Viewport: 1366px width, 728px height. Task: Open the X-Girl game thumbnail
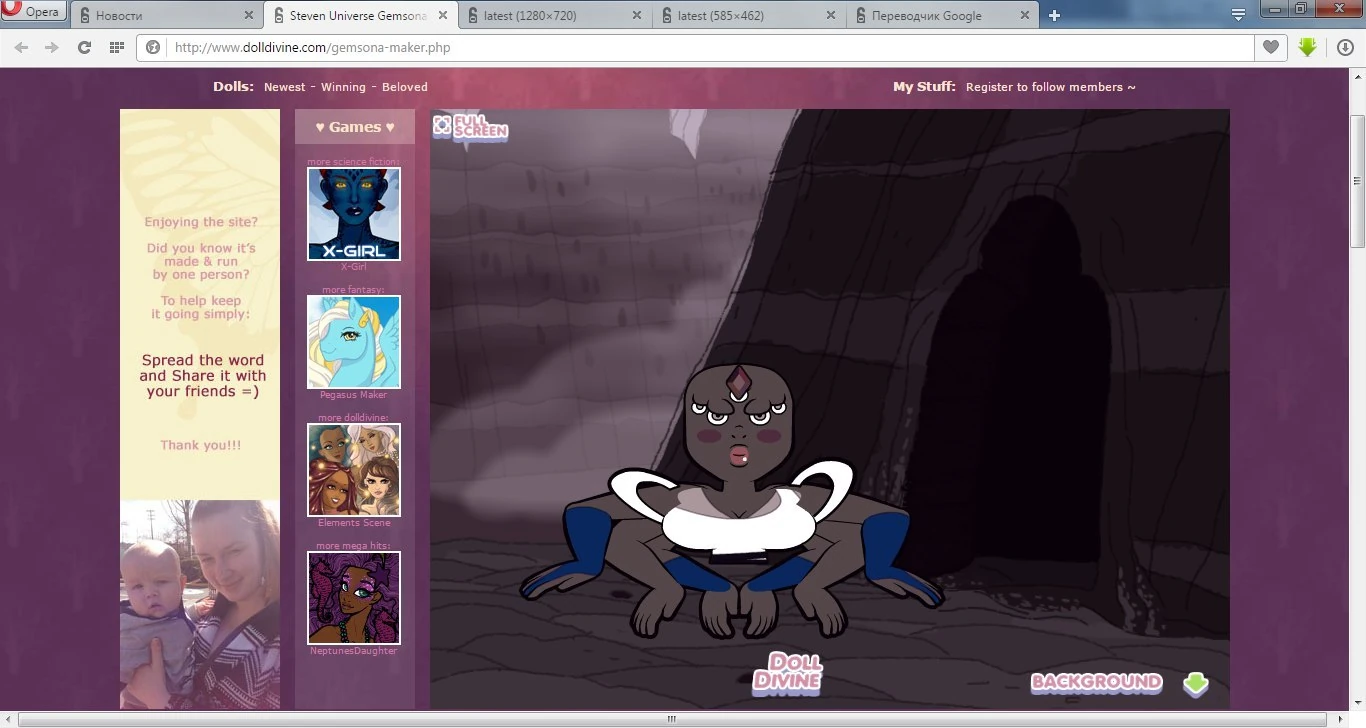354,214
